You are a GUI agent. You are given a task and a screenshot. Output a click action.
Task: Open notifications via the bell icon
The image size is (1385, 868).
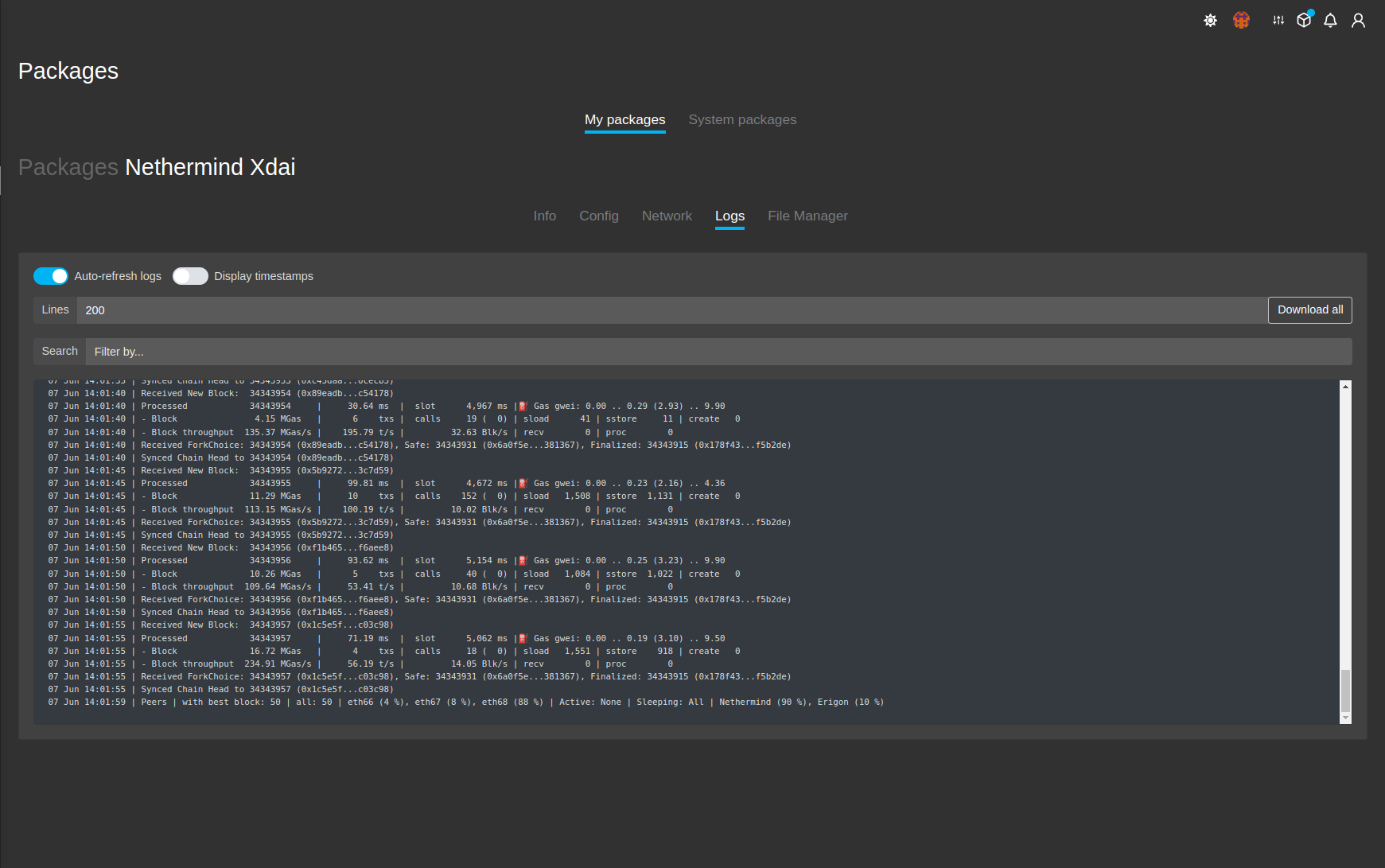coord(1330,20)
